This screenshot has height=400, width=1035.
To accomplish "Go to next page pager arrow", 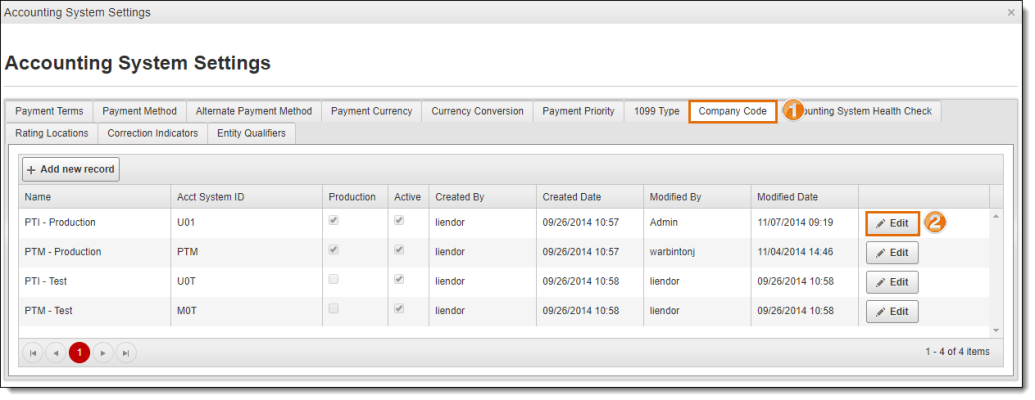I will point(103,352).
